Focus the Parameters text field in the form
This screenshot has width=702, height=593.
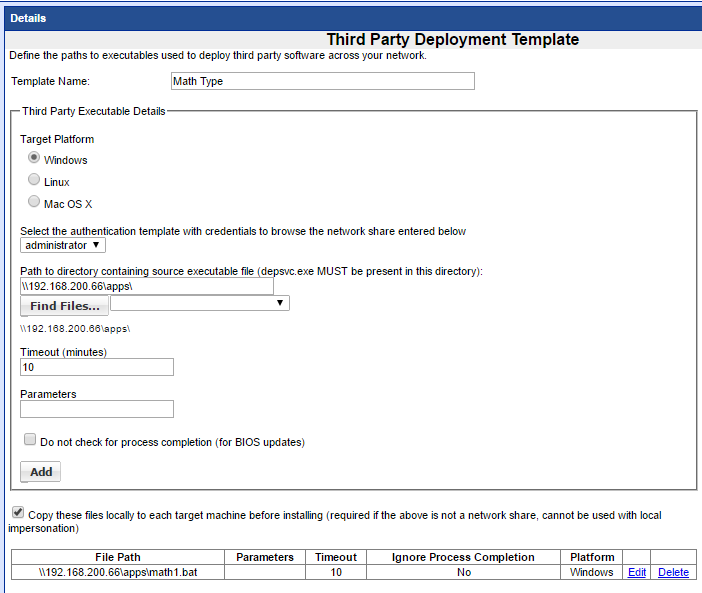97,409
